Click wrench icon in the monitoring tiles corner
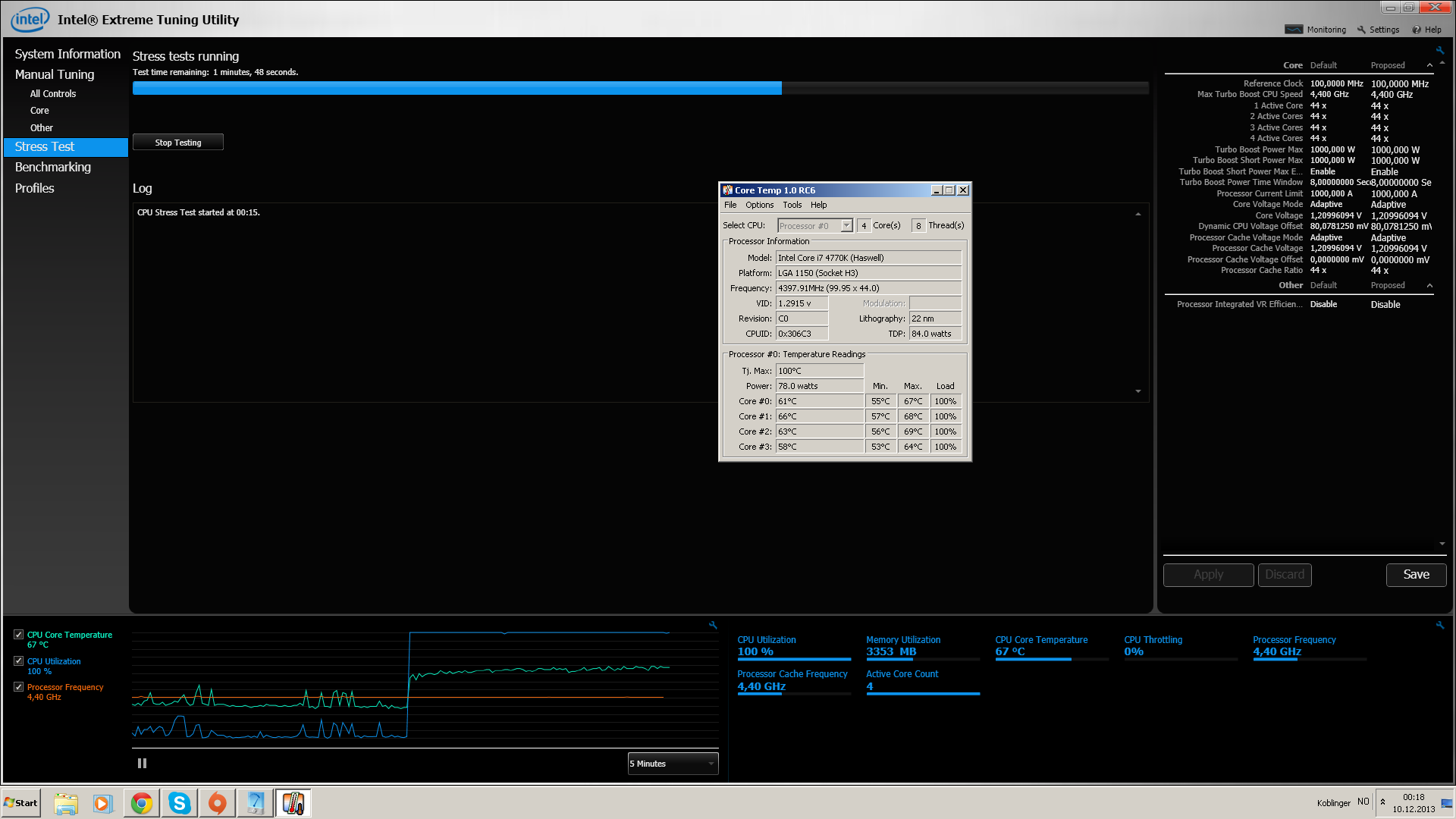Viewport: 1456px width, 819px height. pyautogui.click(x=1439, y=625)
